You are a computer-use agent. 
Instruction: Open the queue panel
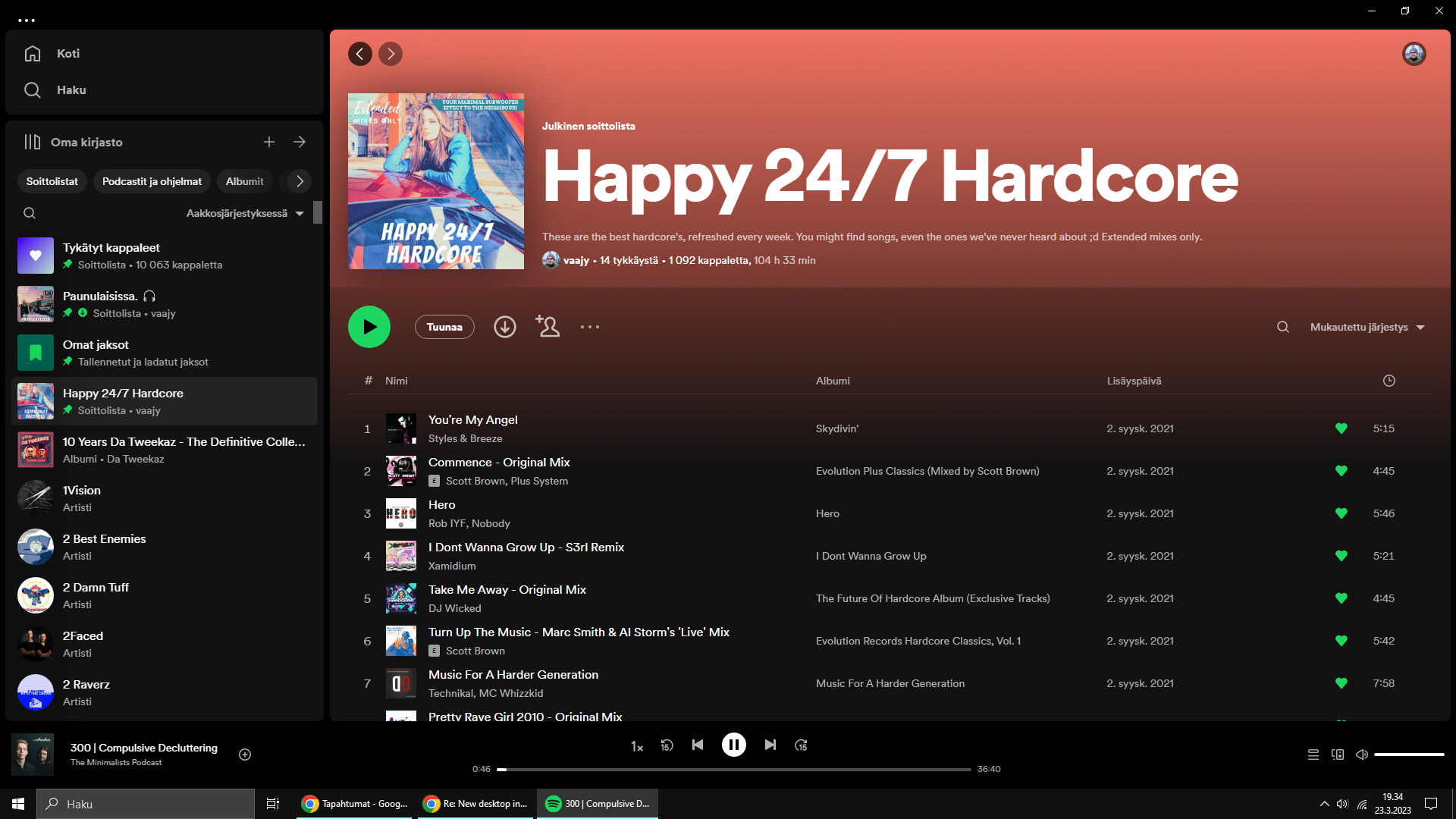(1313, 755)
